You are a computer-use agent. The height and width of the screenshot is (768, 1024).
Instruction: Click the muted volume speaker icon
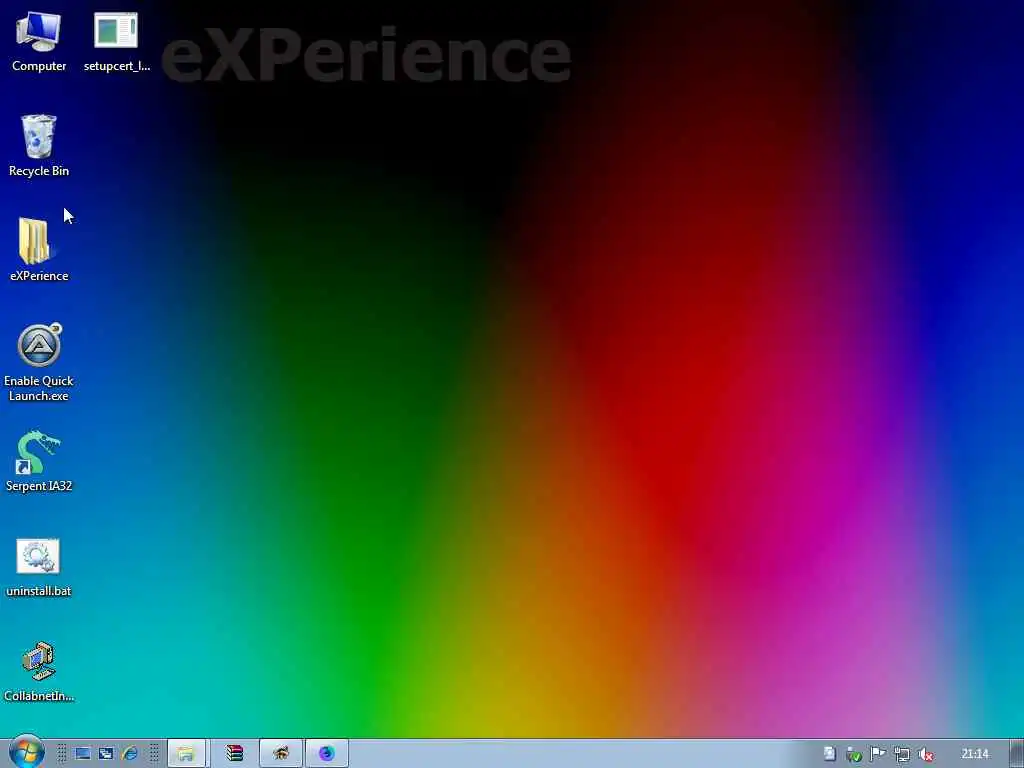pos(925,754)
